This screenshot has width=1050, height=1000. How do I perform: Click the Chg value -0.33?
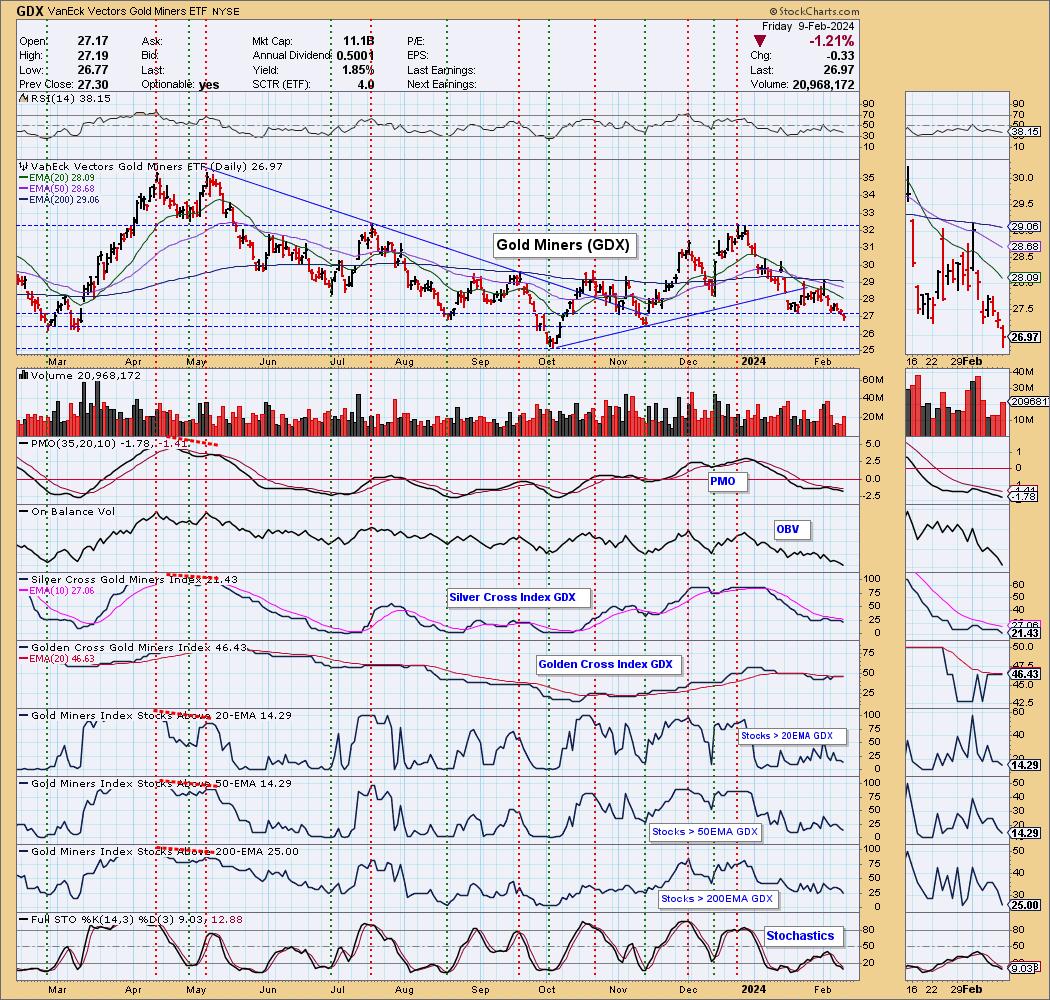(x=841, y=56)
